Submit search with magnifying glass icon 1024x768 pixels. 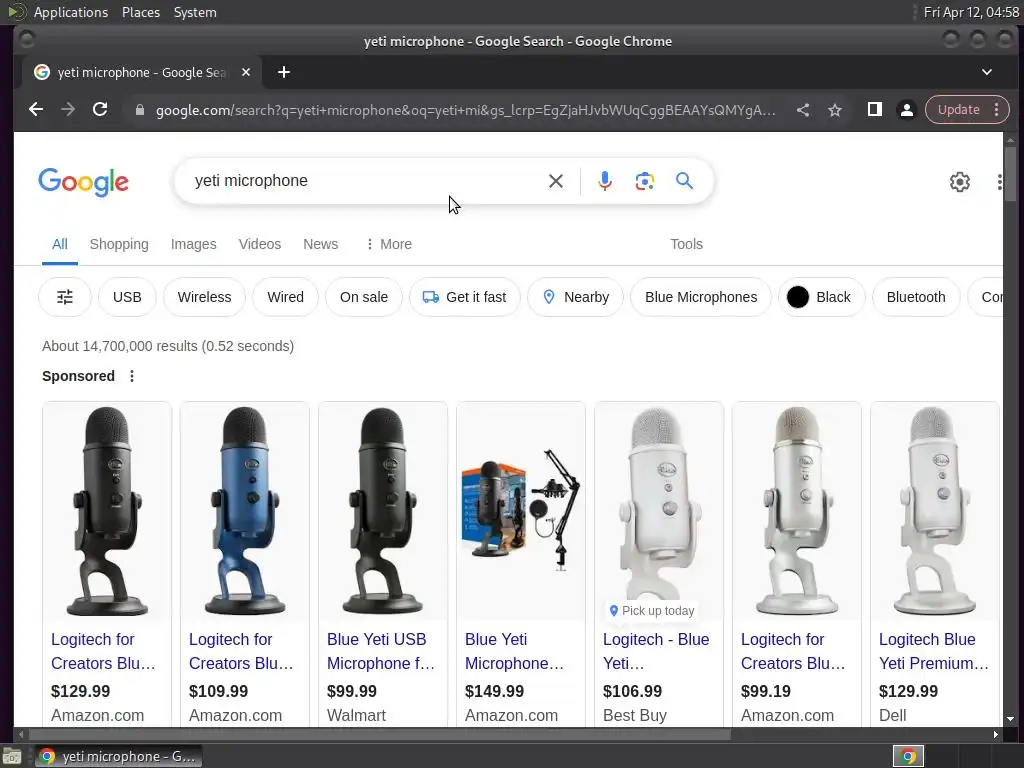684,181
